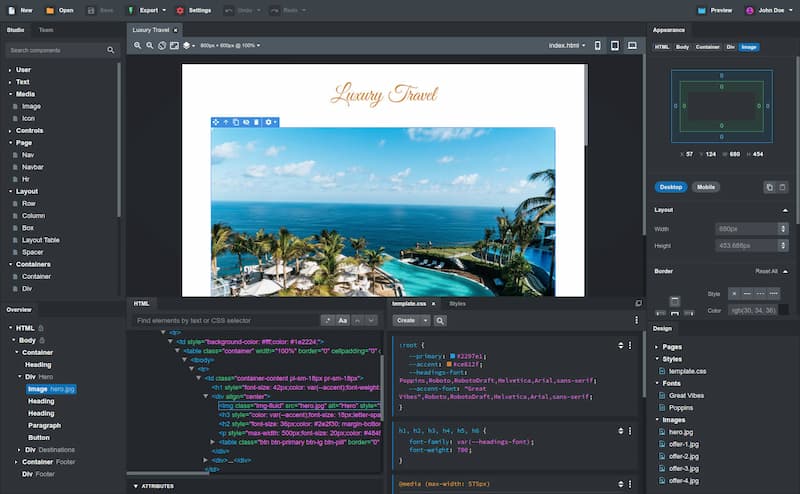The width and height of the screenshot is (800, 494).
Task: Open the Export menu
Action: click(x=147, y=10)
